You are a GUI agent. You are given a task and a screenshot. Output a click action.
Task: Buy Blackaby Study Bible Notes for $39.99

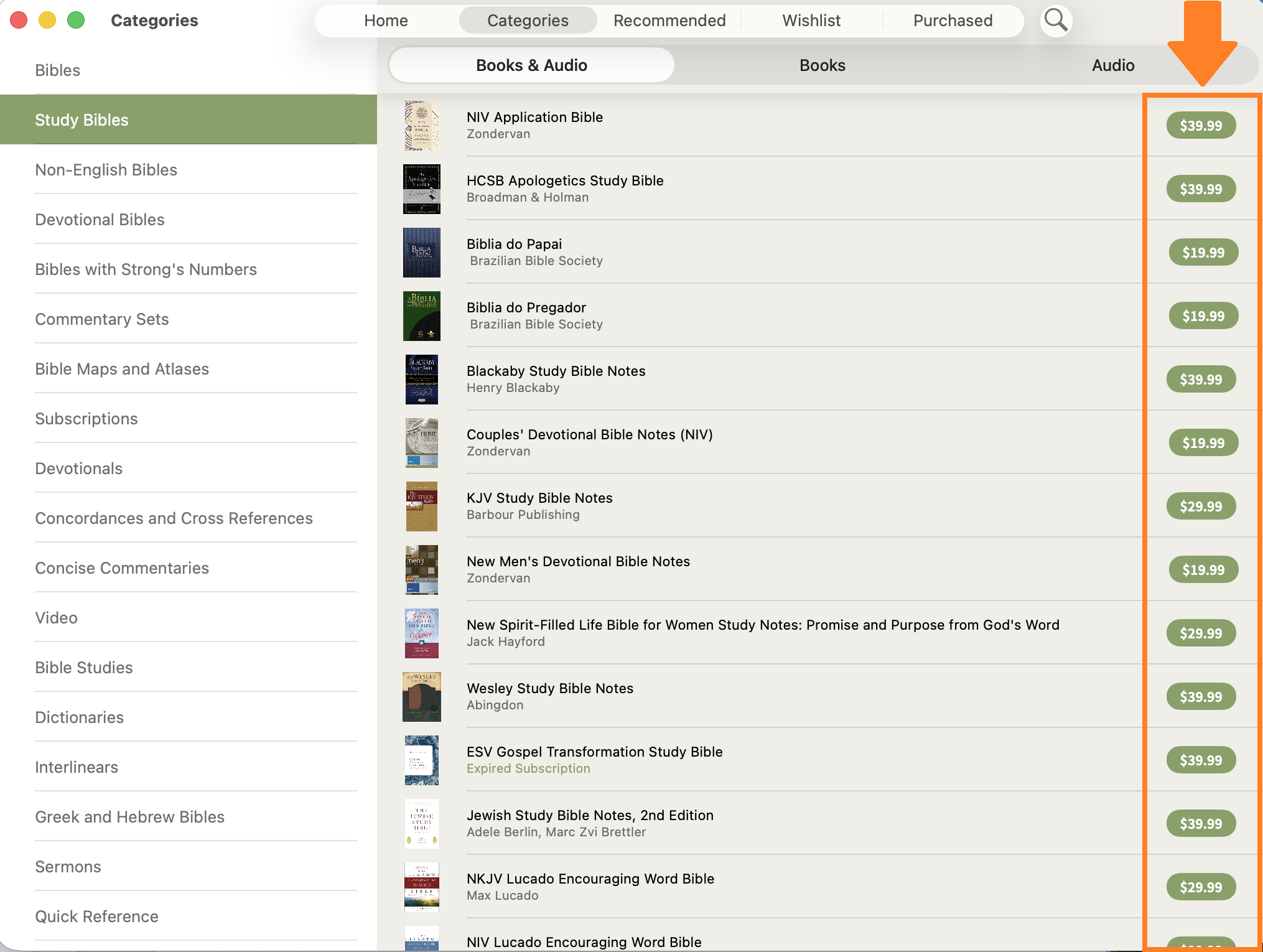pos(1201,380)
